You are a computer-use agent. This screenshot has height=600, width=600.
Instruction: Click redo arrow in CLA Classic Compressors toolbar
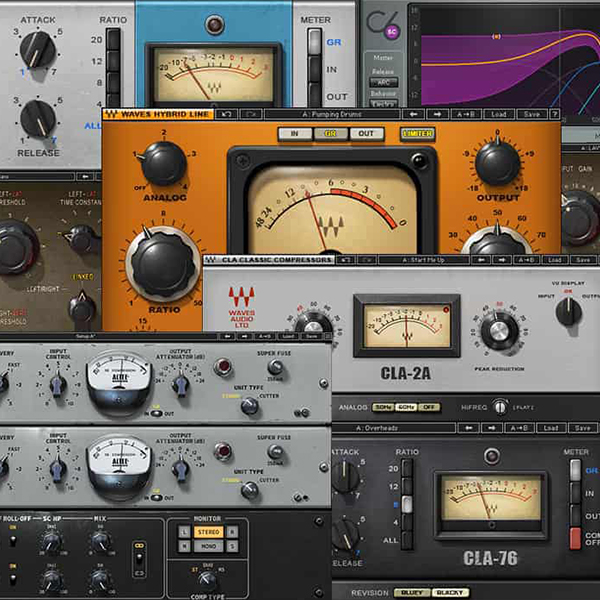pyautogui.click(x=366, y=260)
